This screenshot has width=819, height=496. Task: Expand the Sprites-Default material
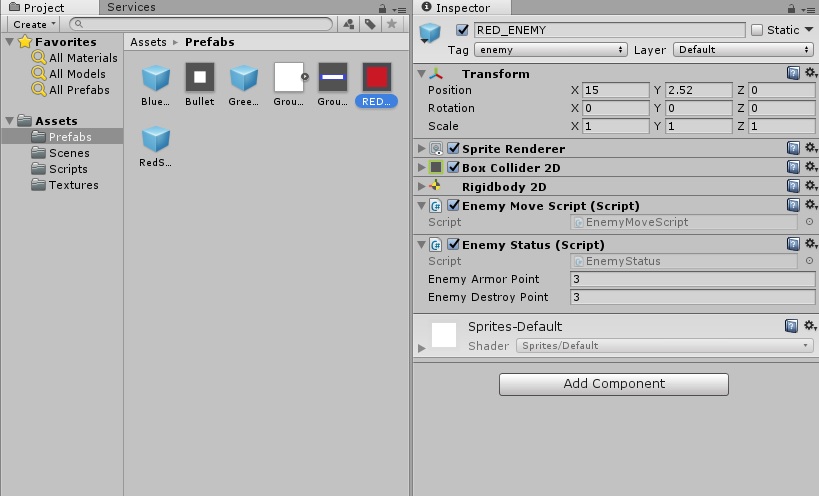(x=422, y=348)
